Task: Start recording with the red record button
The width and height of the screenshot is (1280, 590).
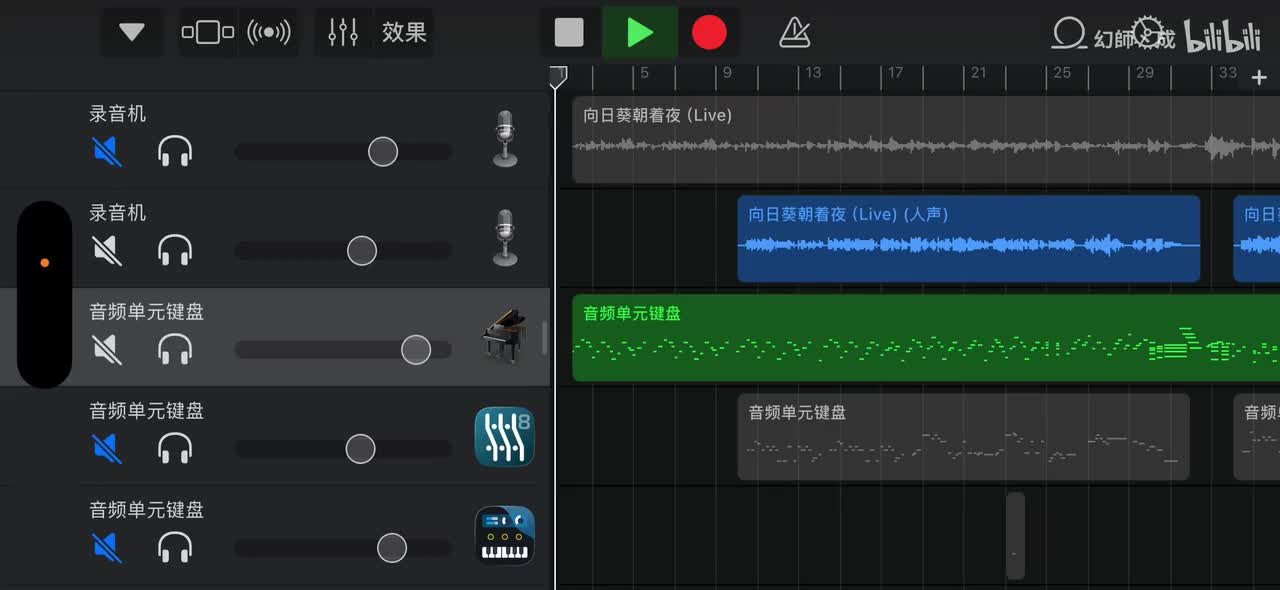Action: (x=709, y=32)
